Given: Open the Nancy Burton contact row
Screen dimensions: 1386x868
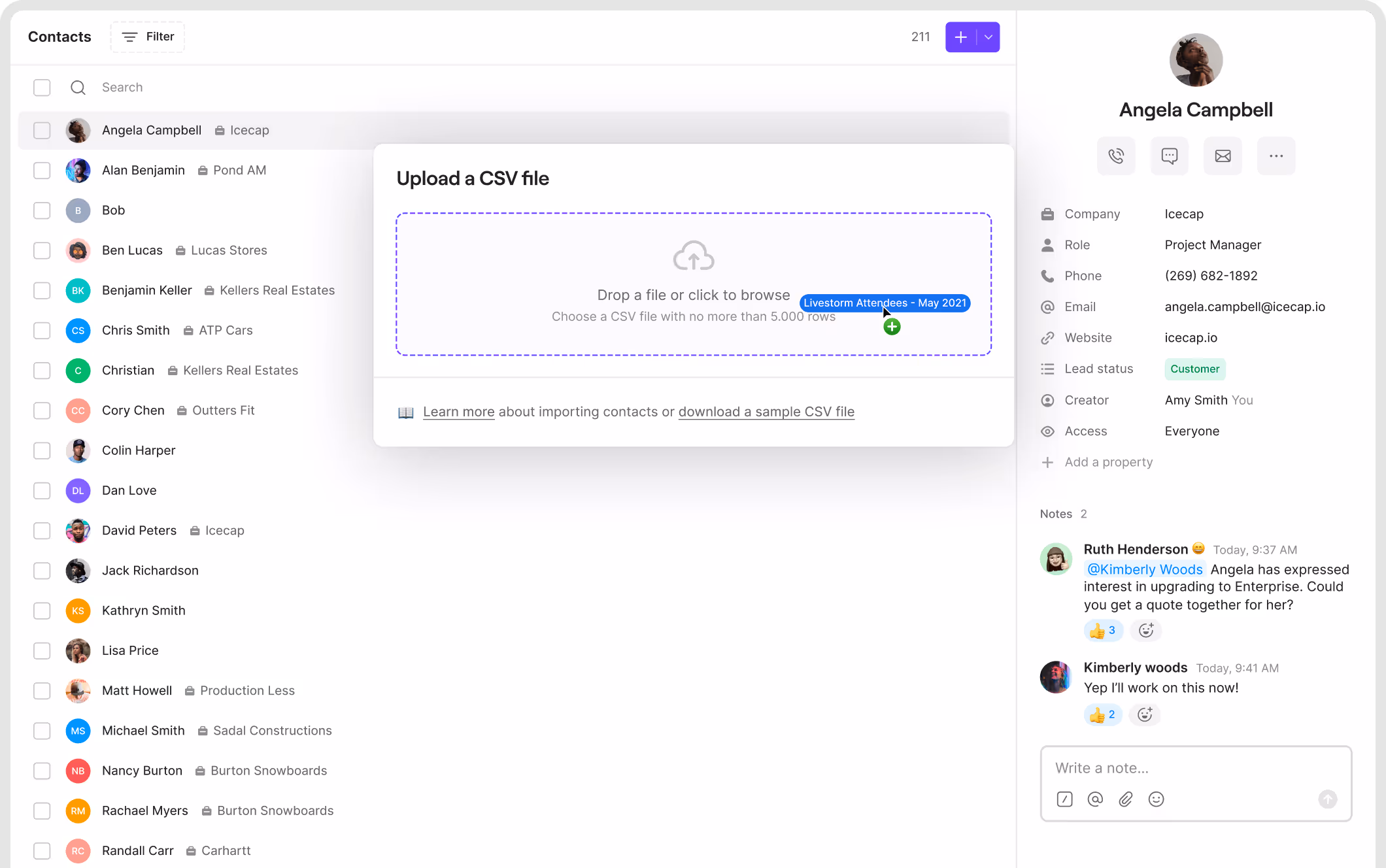Looking at the screenshot, I should (x=142, y=771).
